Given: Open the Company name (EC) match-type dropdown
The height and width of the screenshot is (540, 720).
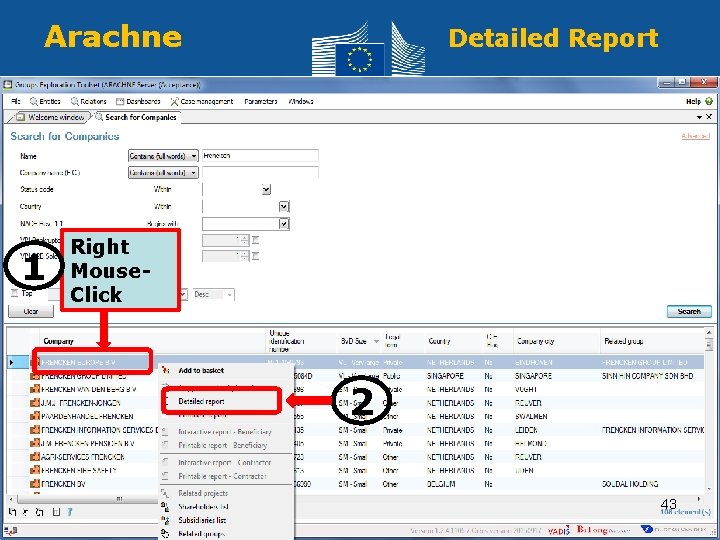Looking at the screenshot, I should (163, 173).
